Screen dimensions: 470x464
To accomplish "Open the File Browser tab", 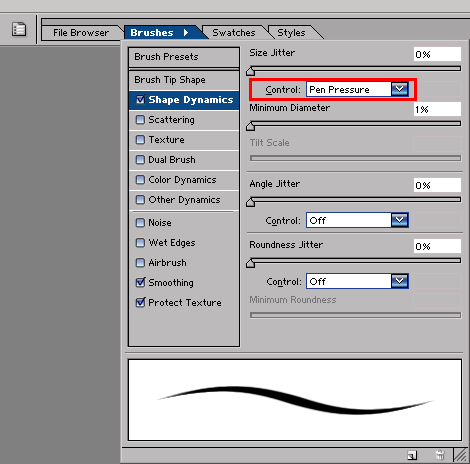I will [81, 33].
